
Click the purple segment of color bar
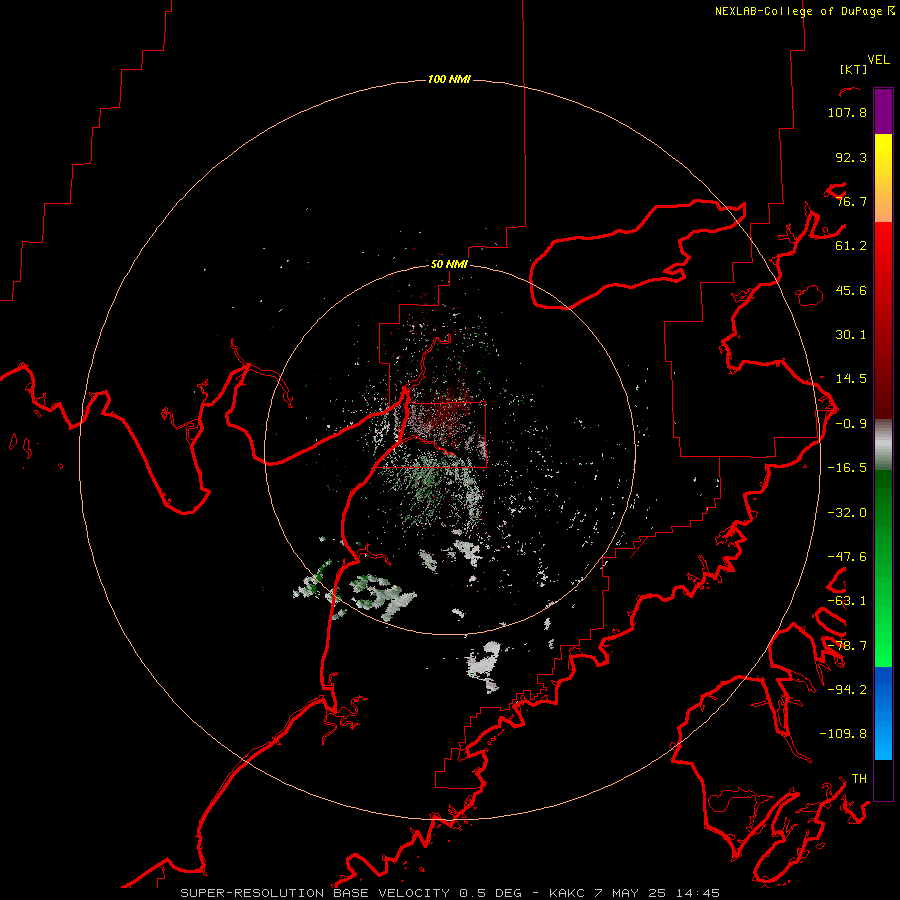coord(883,111)
